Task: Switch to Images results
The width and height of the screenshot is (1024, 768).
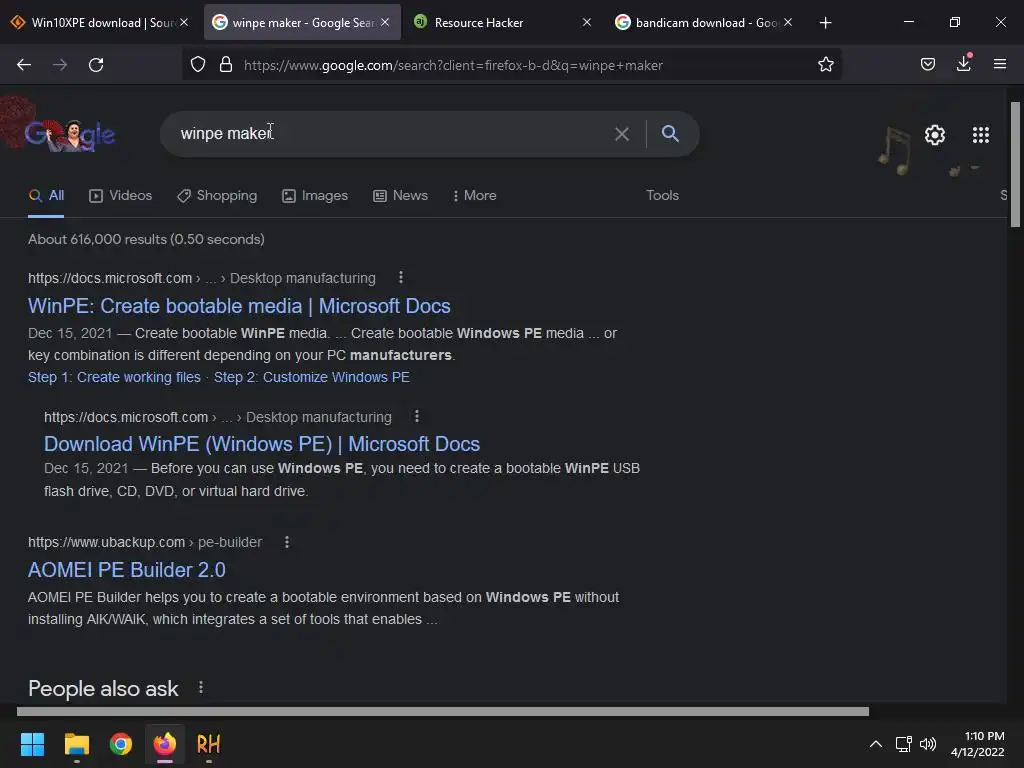Action: (315, 195)
